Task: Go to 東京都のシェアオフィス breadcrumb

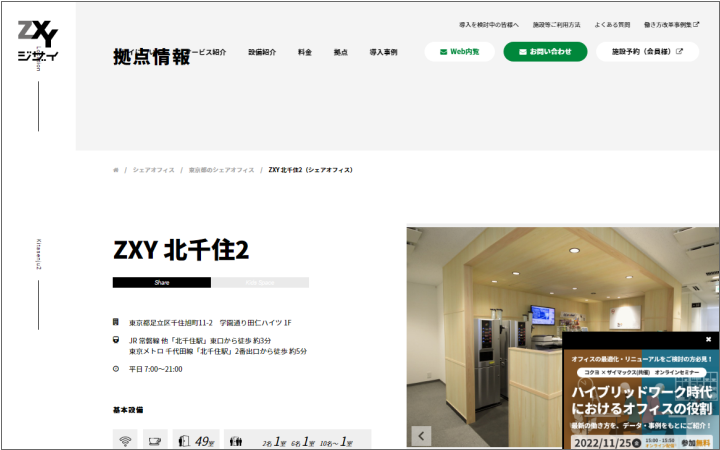Action: click(221, 170)
